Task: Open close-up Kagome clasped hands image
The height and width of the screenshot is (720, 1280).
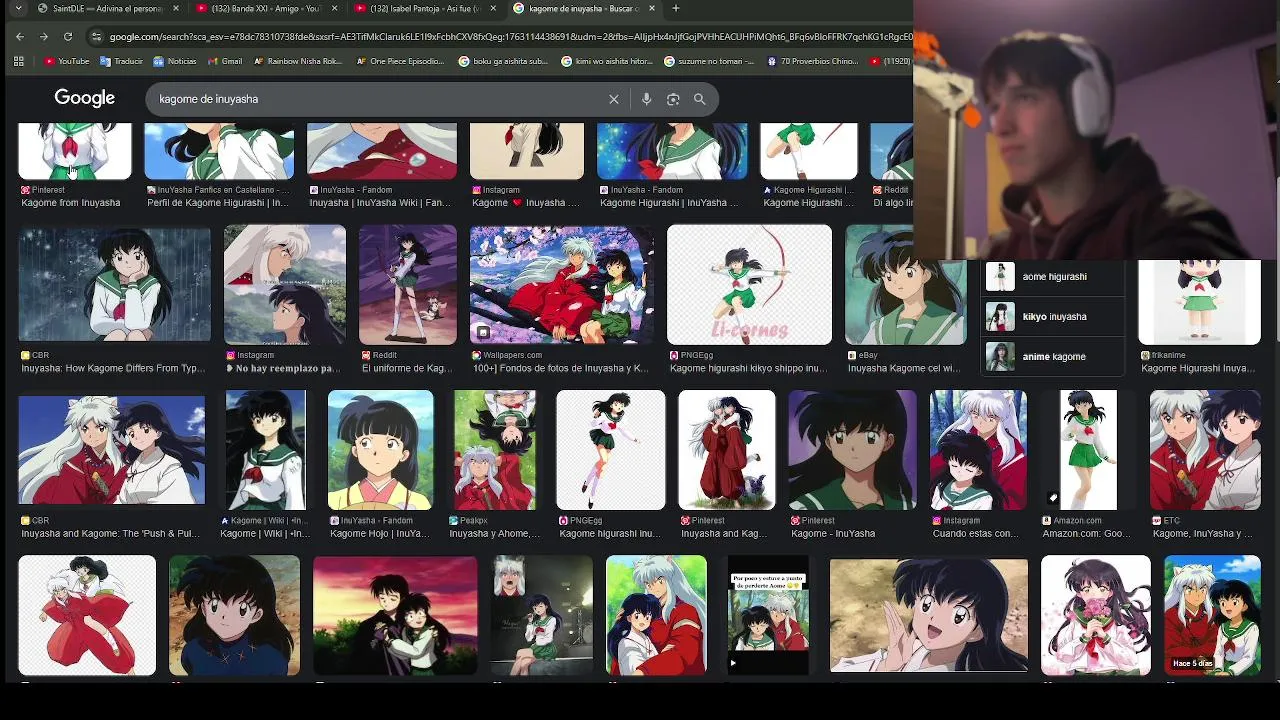Action: pyautogui.click(x=929, y=615)
